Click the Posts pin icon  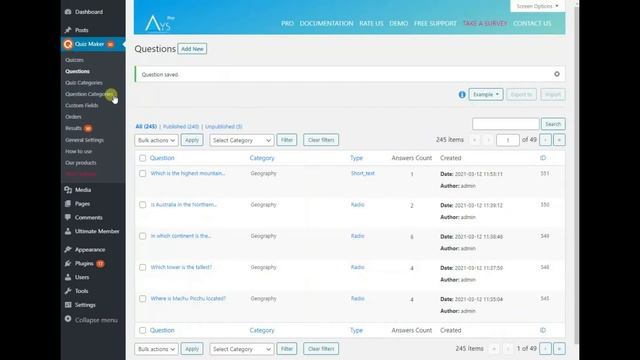(x=68, y=30)
